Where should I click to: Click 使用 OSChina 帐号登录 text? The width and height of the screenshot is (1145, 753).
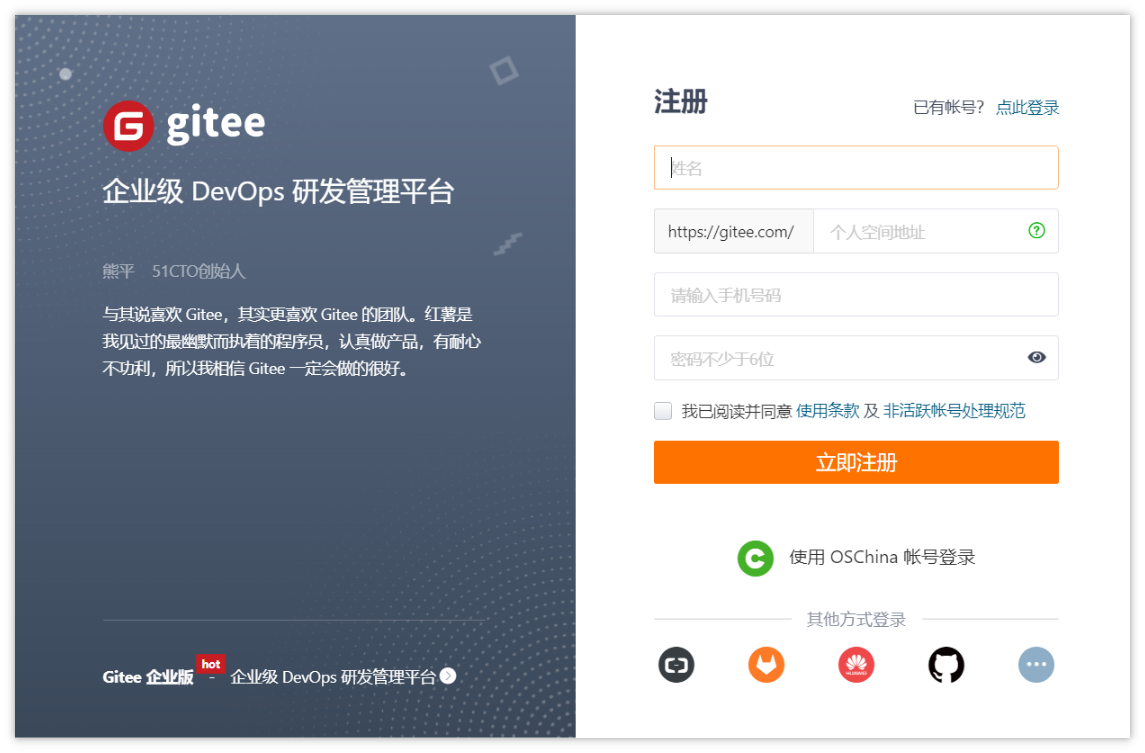(x=881, y=557)
